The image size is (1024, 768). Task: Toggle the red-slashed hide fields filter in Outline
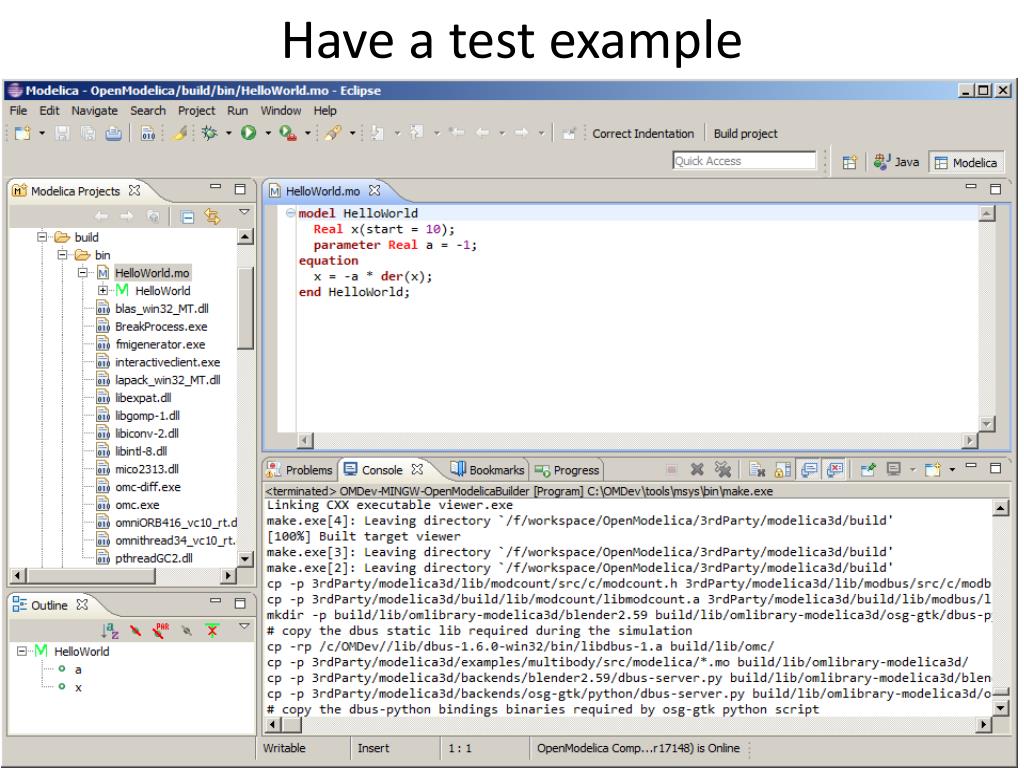point(135,630)
